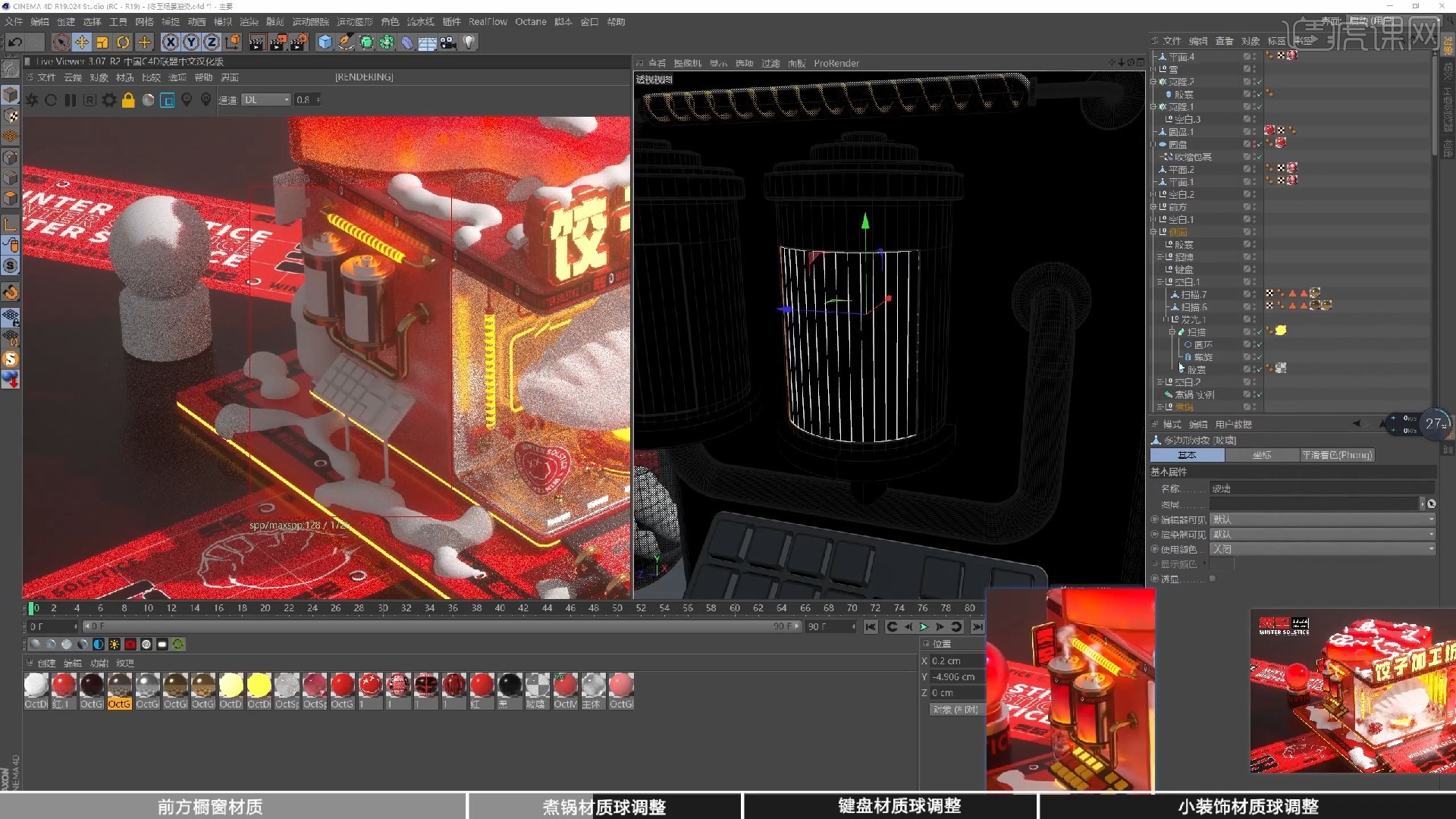1456x819 pixels.
Task: Open the Octane menu
Action: [530, 22]
